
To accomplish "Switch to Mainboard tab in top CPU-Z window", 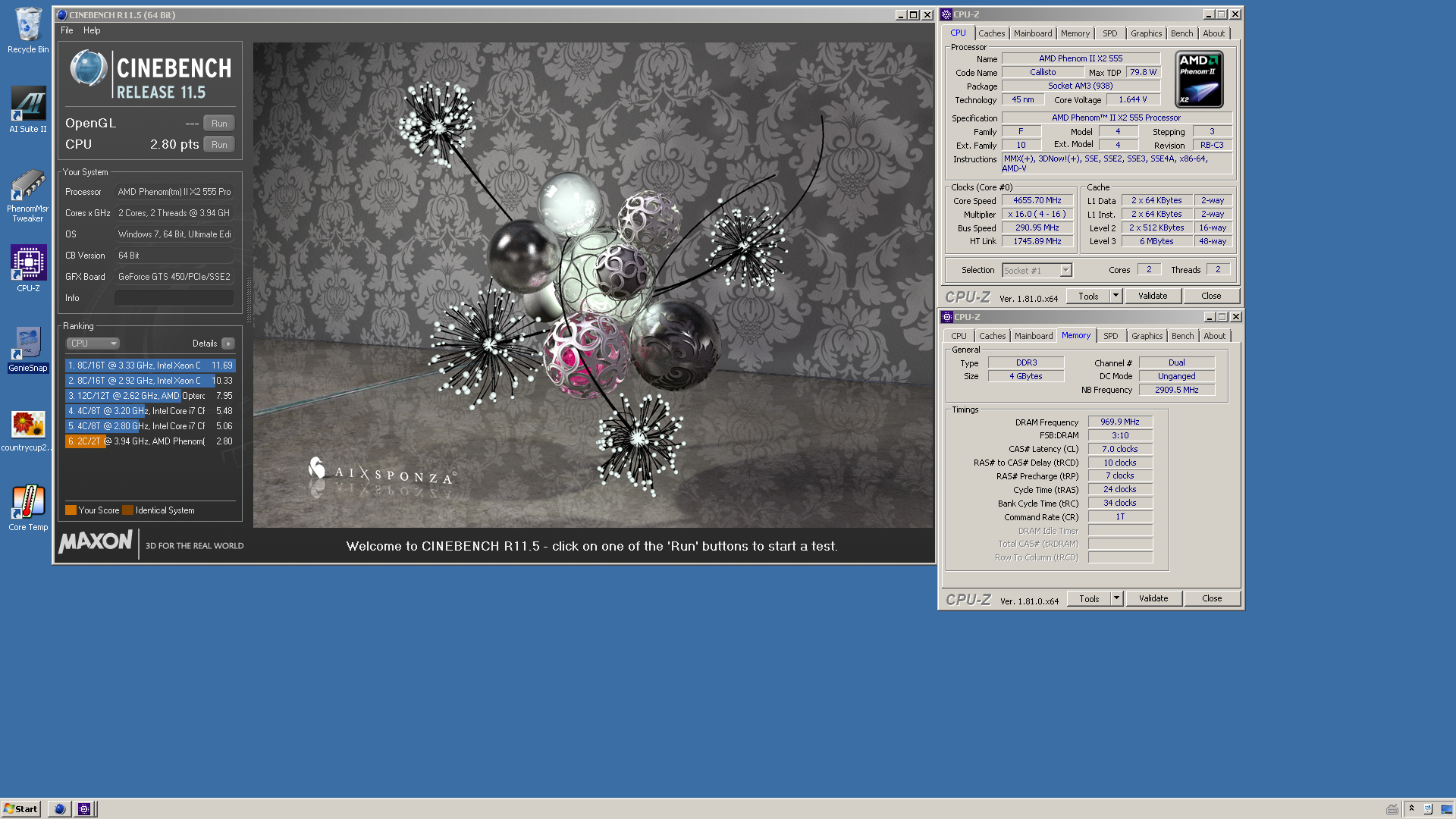I will (x=1033, y=33).
